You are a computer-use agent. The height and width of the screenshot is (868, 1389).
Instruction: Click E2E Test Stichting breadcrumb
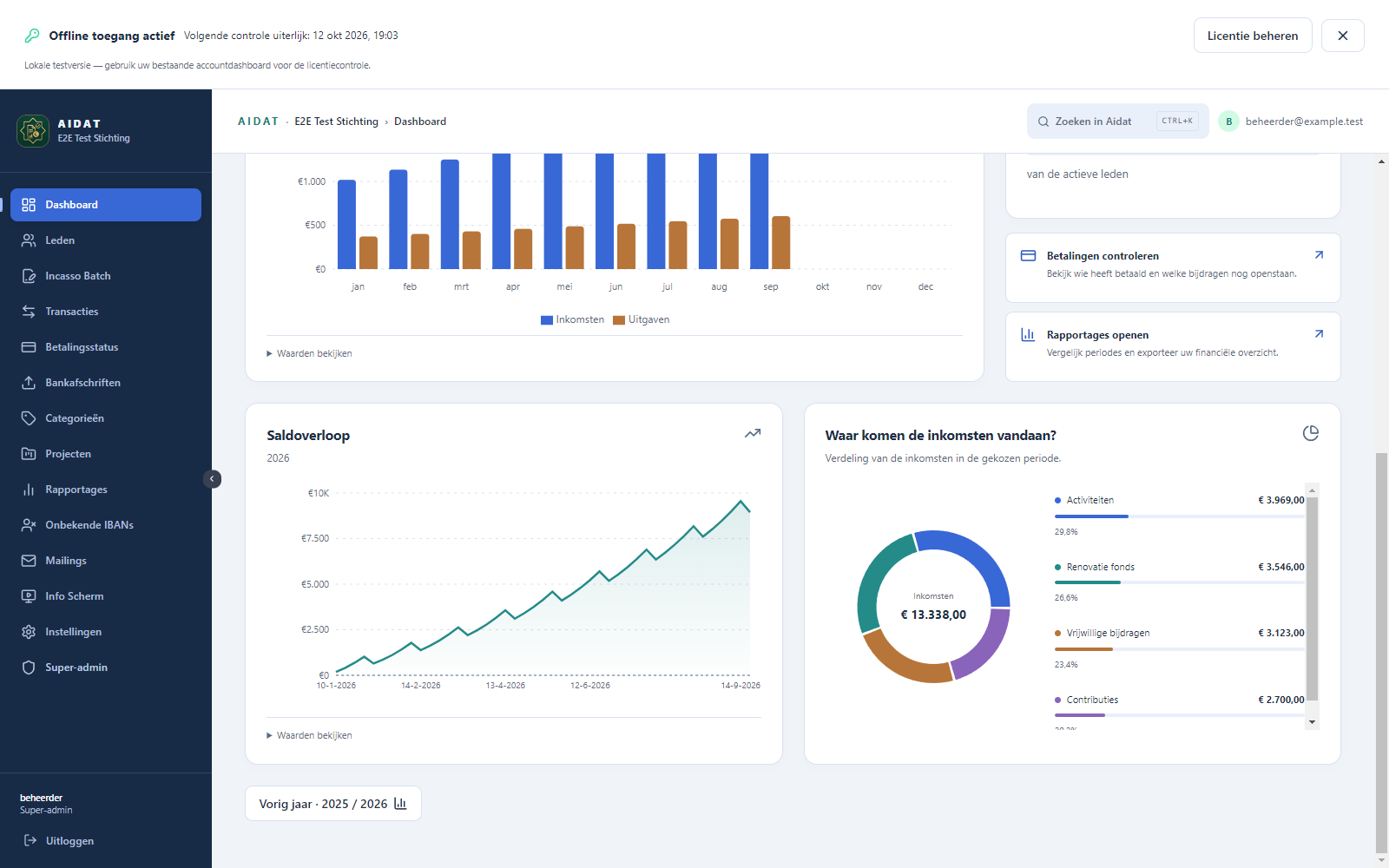point(336,122)
